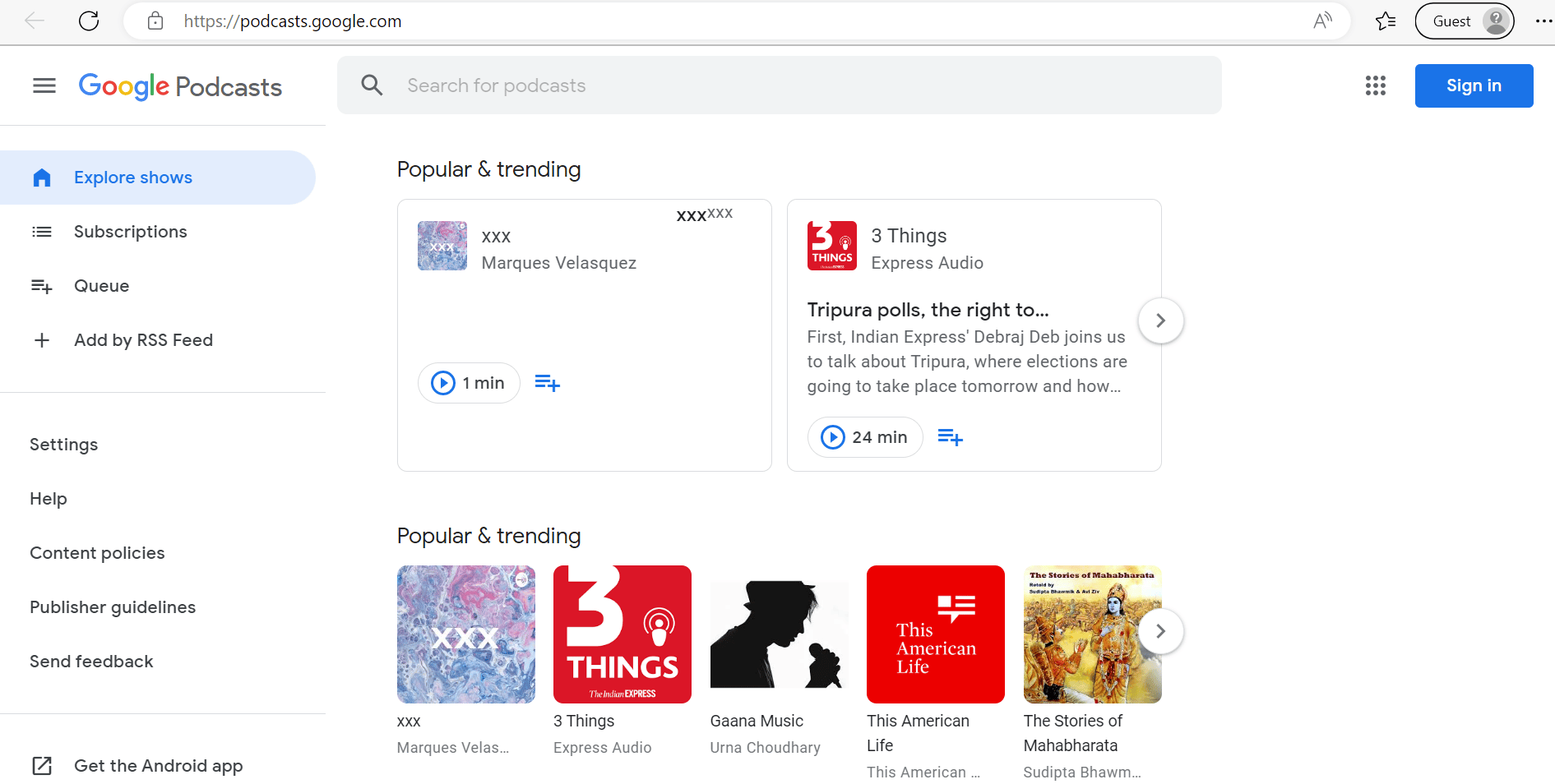Click the plus icon for RSS Feed
Image resolution: width=1555 pixels, height=784 pixels.
tap(42, 340)
